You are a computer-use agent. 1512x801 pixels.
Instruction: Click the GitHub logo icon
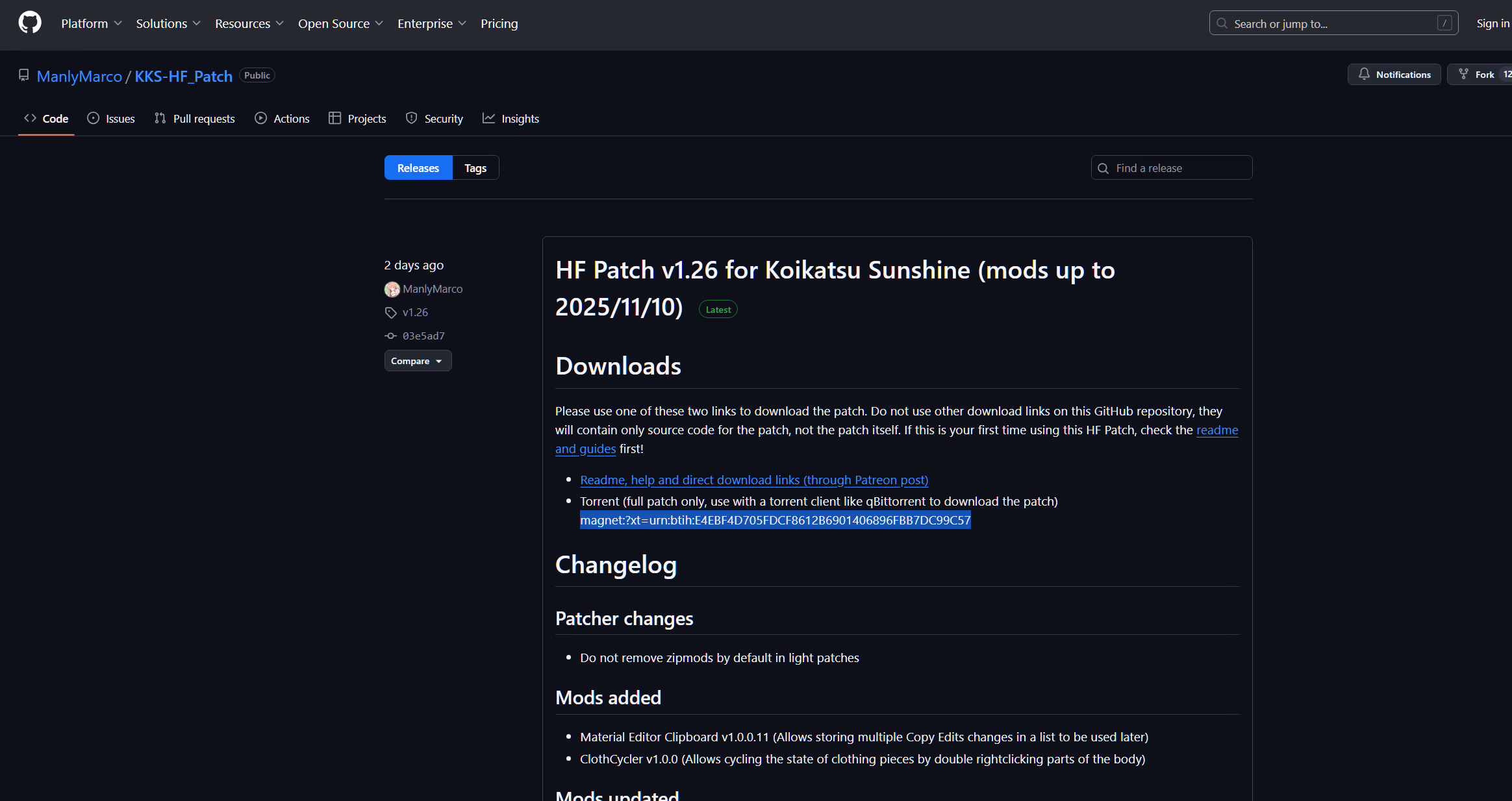coord(30,23)
